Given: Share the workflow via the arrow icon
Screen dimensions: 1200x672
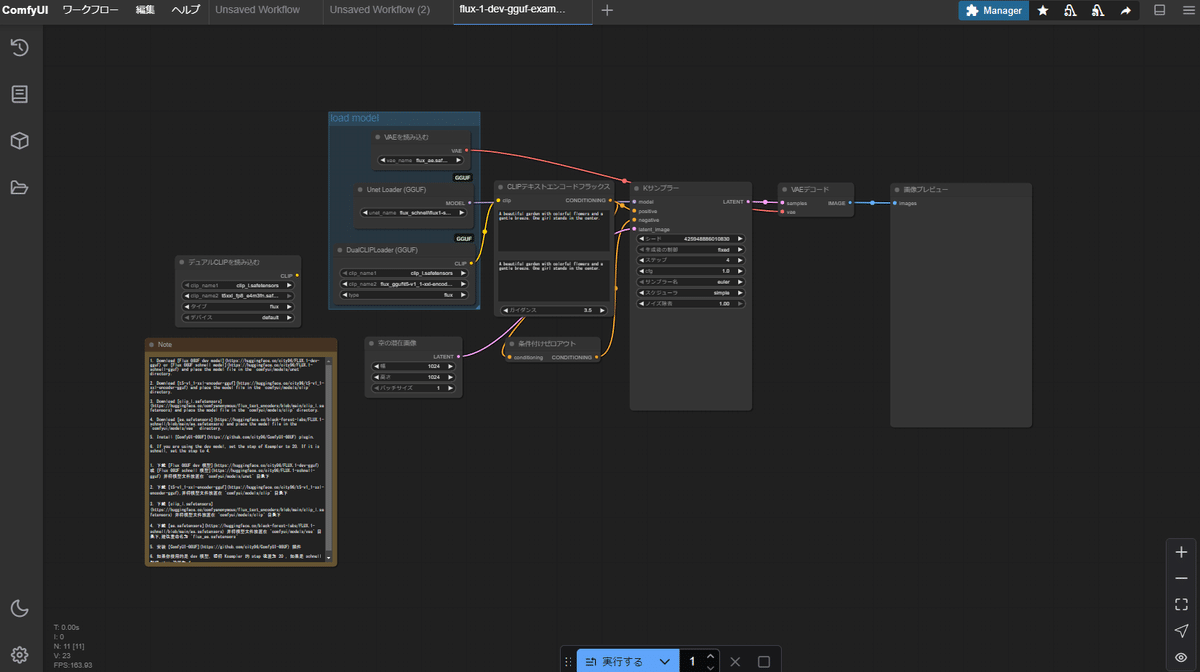Looking at the screenshot, I should tap(1125, 10).
